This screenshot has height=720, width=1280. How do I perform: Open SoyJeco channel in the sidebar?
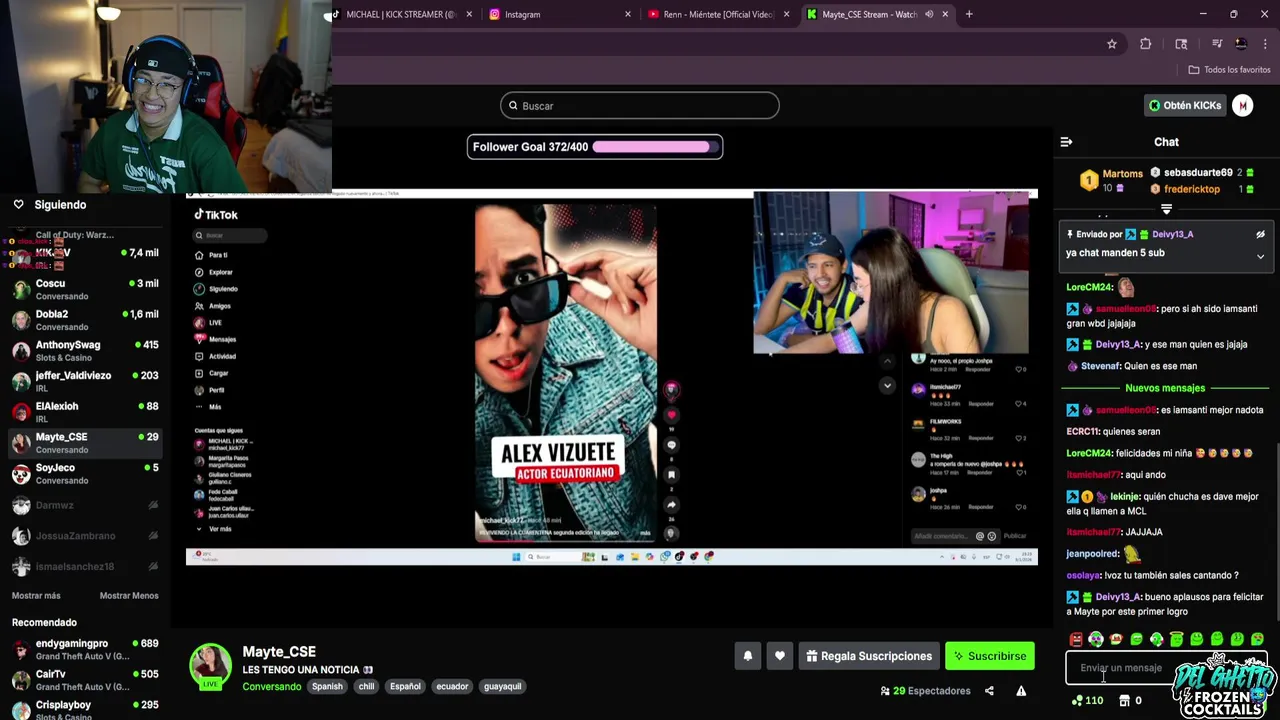point(85,473)
